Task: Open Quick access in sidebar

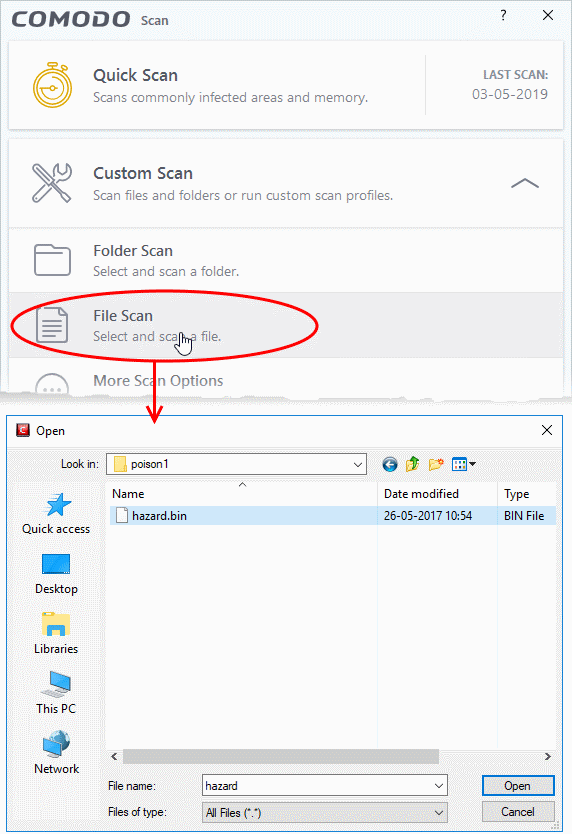Action: point(56,514)
